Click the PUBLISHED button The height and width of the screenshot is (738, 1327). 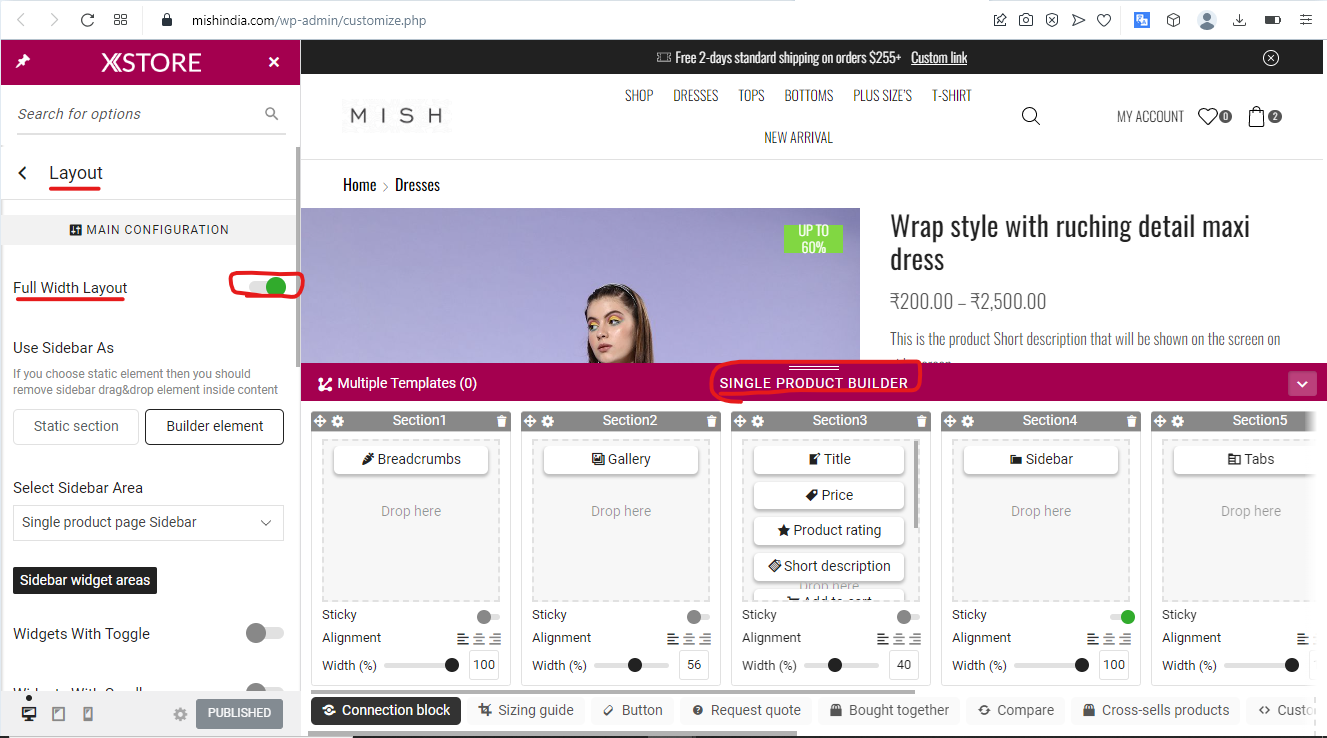pos(239,713)
